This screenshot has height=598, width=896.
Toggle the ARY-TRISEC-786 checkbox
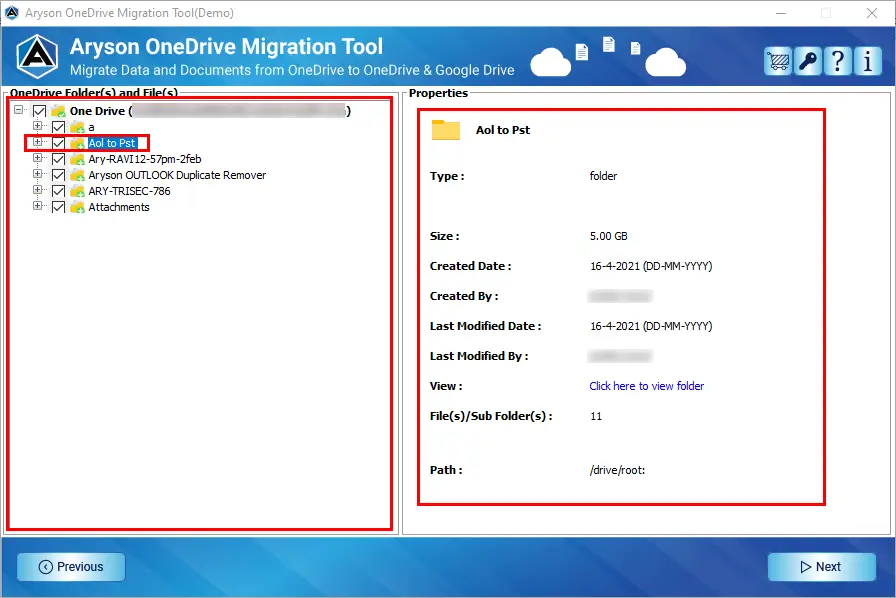click(x=58, y=191)
